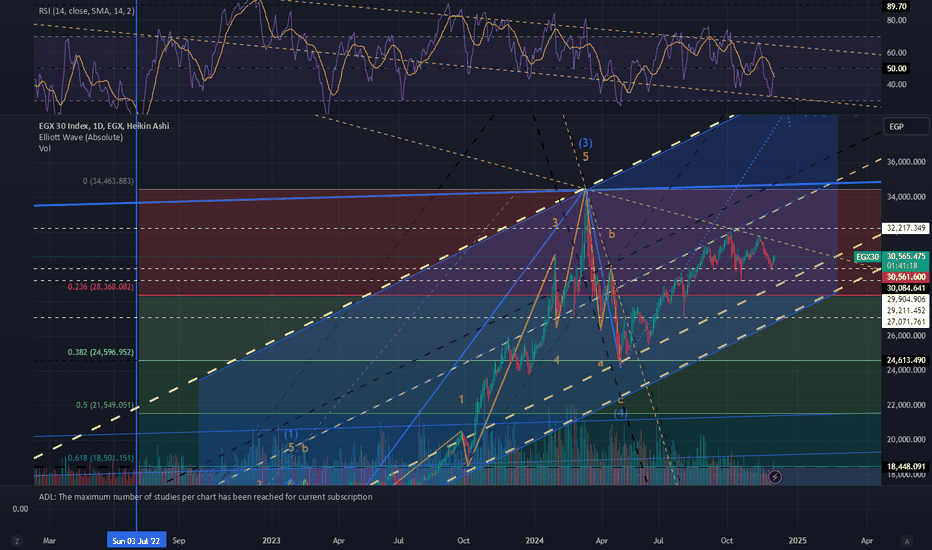Click the A auto-scale button at bottom right
The width and height of the screenshot is (932, 550).
[x=906, y=541]
